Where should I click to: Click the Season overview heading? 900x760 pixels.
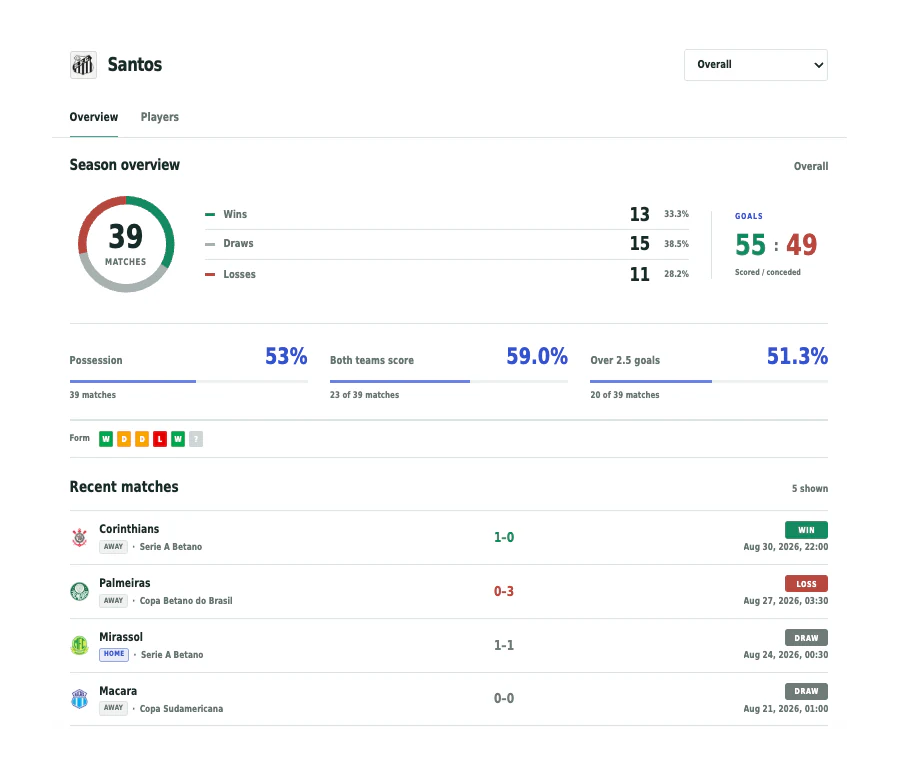pos(125,165)
